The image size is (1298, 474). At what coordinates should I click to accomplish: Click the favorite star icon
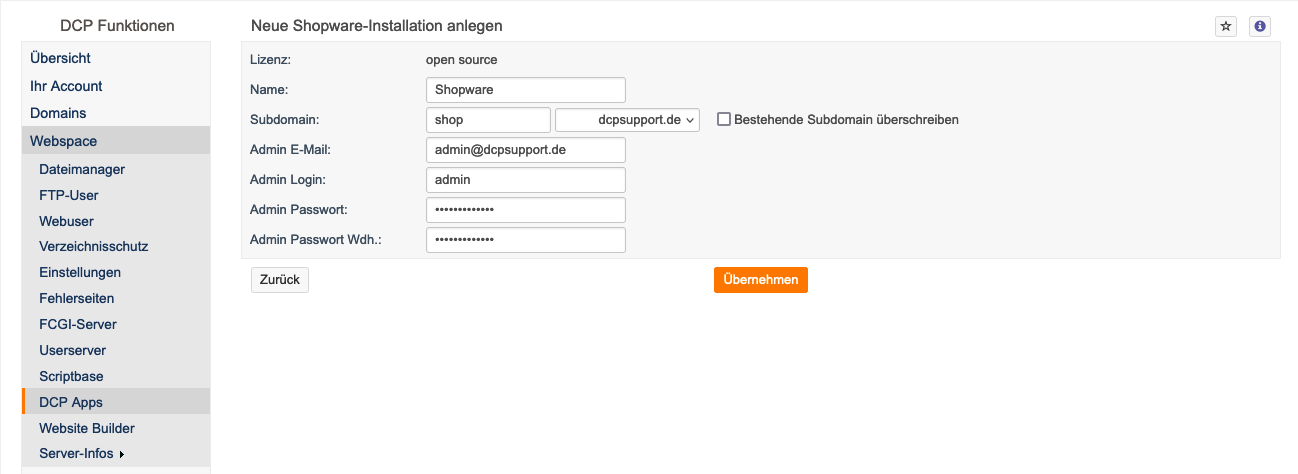[x=1225, y=27]
